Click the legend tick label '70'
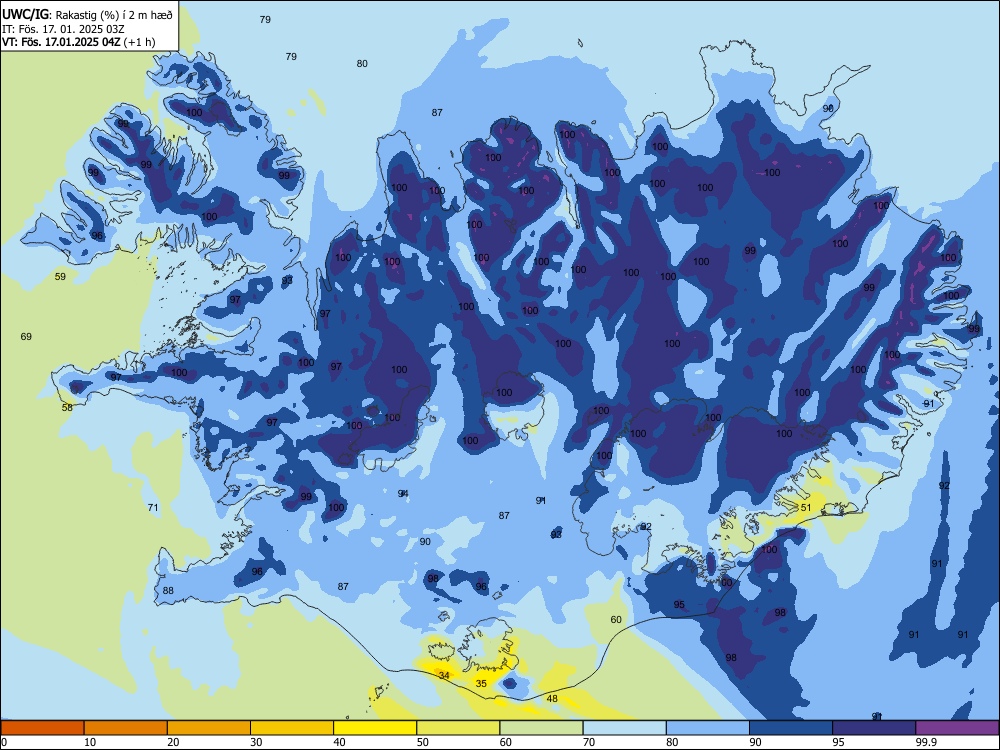Viewport: 1000px width, 750px height. [x=589, y=742]
